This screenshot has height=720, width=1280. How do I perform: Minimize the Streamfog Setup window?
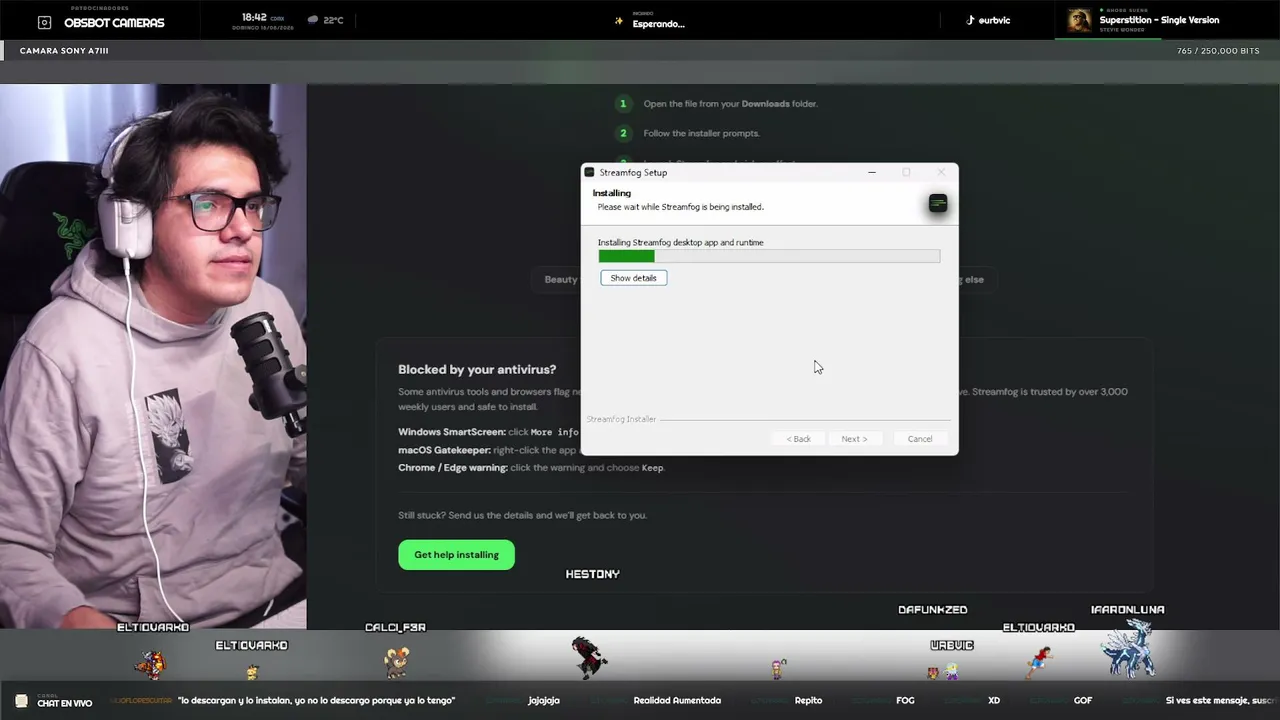click(872, 172)
